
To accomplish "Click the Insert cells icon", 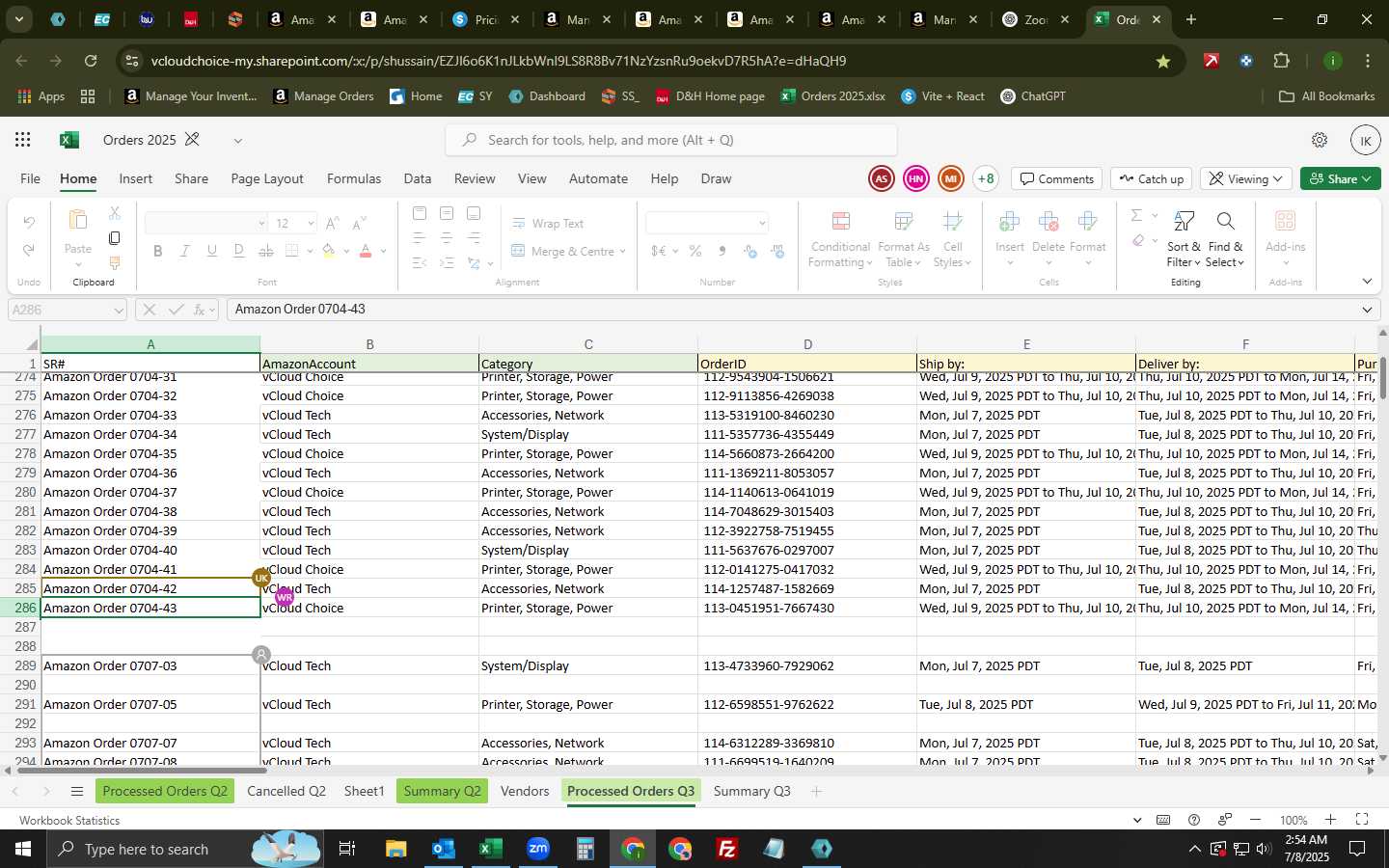I will (1010, 223).
